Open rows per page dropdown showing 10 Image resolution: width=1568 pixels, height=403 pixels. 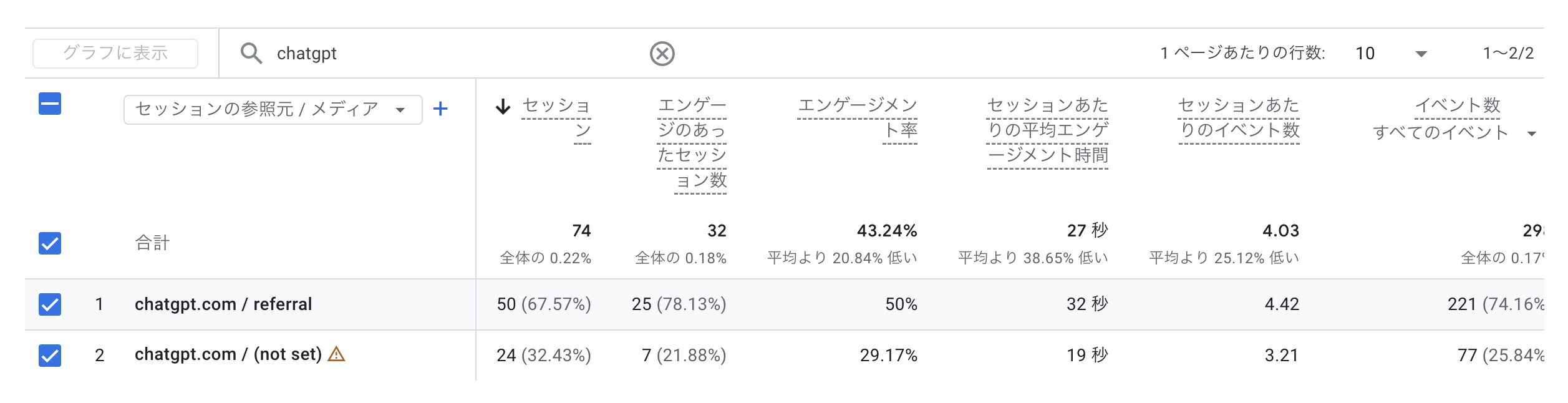[1391, 54]
